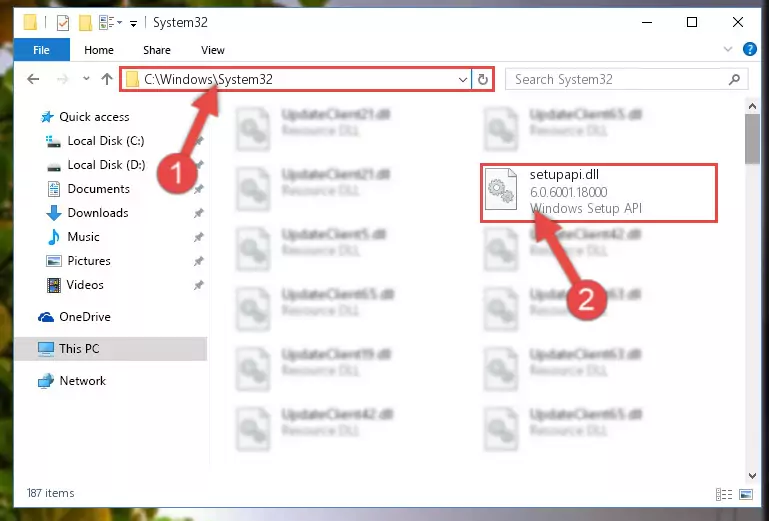Click the Quick access star icon
The image size is (769, 521).
(x=47, y=117)
